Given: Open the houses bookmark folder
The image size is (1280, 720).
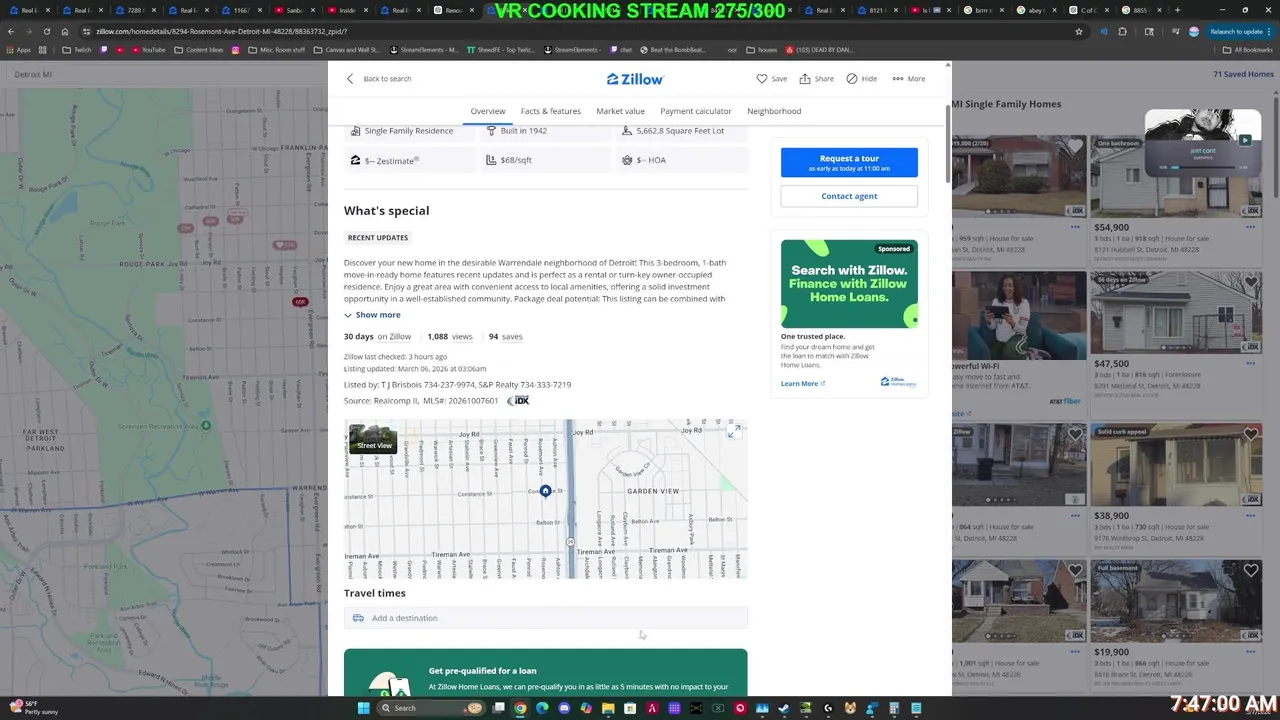Looking at the screenshot, I should coord(762,49).
